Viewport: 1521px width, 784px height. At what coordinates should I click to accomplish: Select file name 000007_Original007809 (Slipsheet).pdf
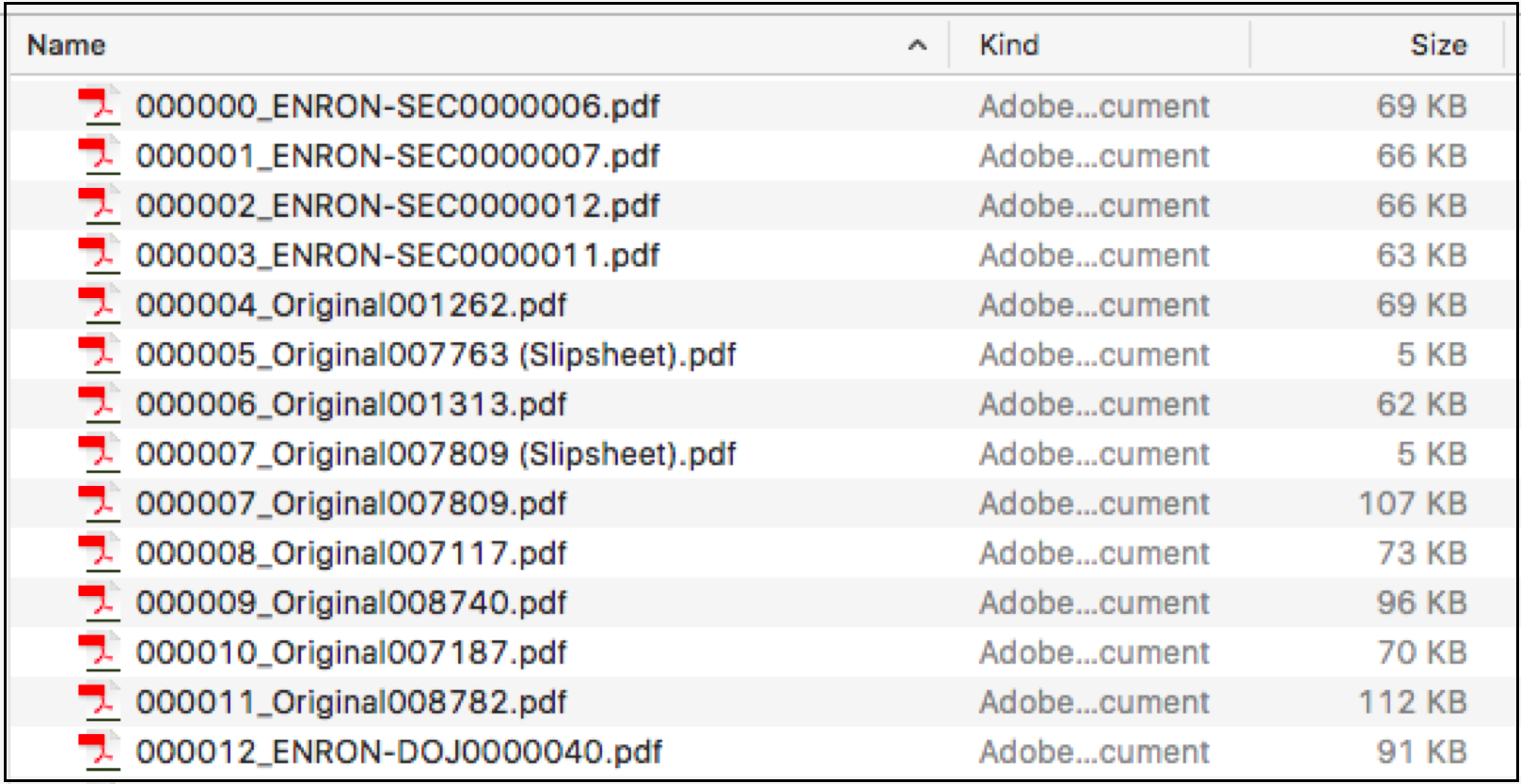(x=436, y=455)
